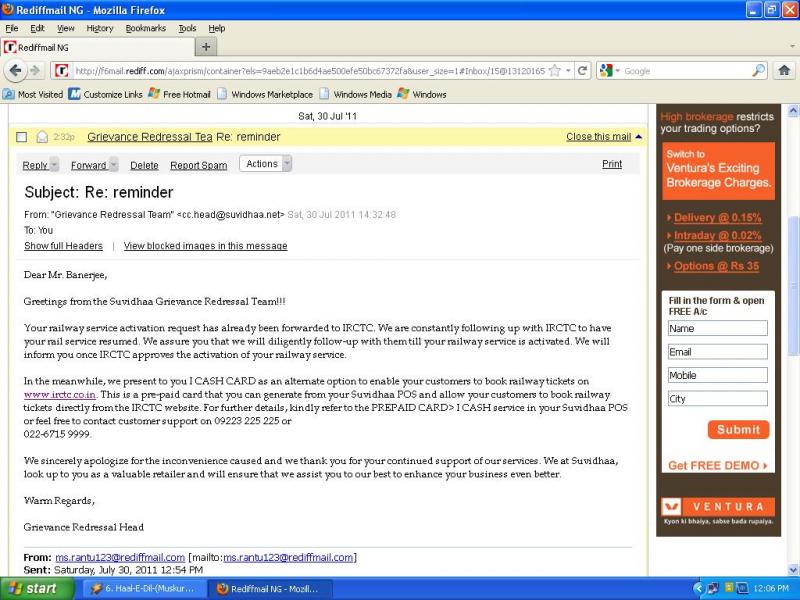Screen dimensions: 800x600
Task: Open a new tab with plus button
Action: (x=206, y=47)
